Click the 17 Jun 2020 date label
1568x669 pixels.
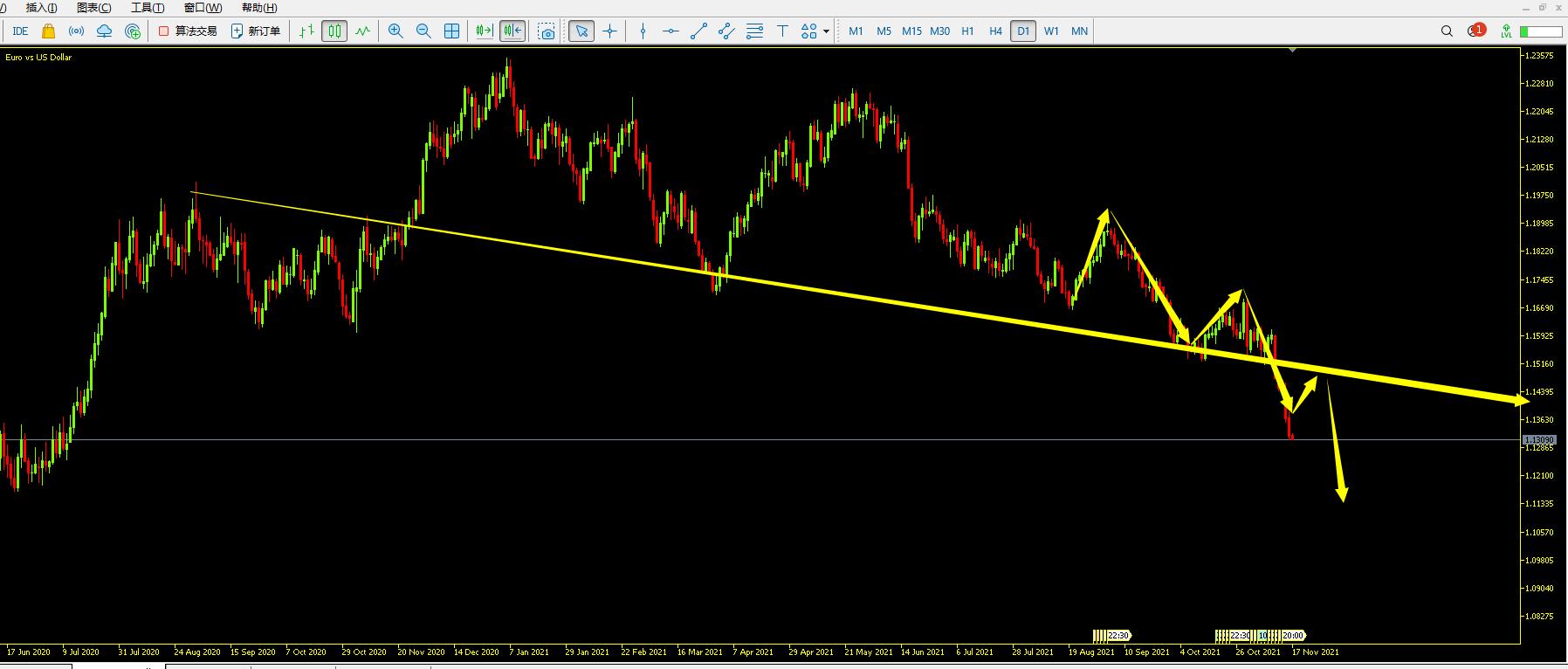[x=28, y=652]
